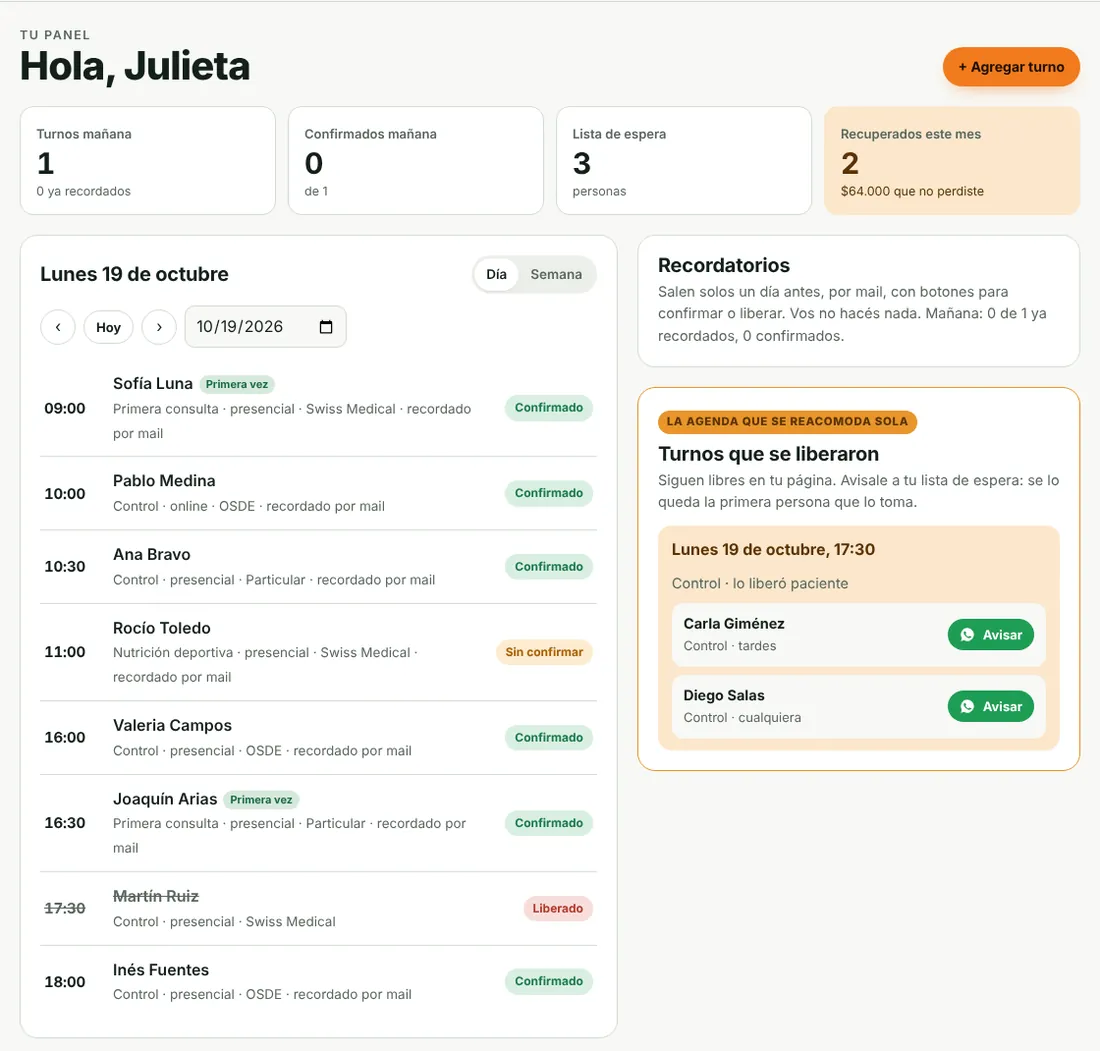Open the Turnos mañana card
This screenshot has height=1051, width=1100.
[x=148, y=161]
